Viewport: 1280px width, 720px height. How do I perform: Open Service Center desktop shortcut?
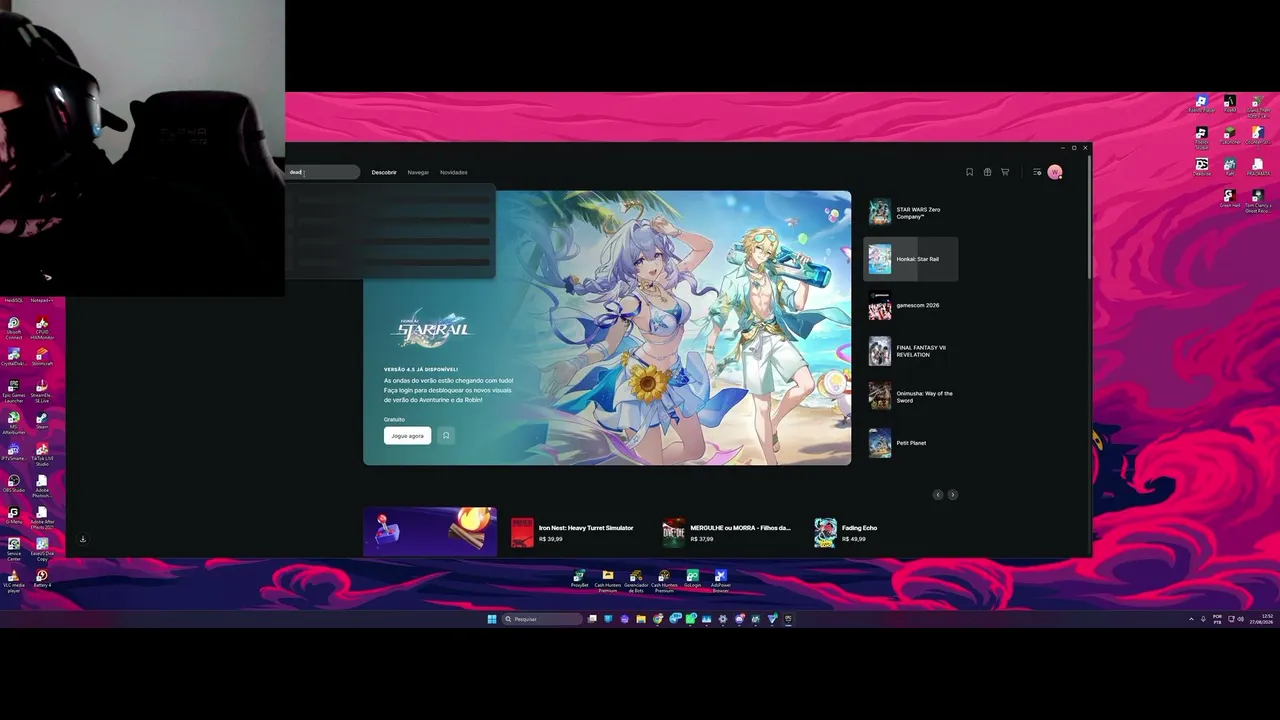pos(14,549)
